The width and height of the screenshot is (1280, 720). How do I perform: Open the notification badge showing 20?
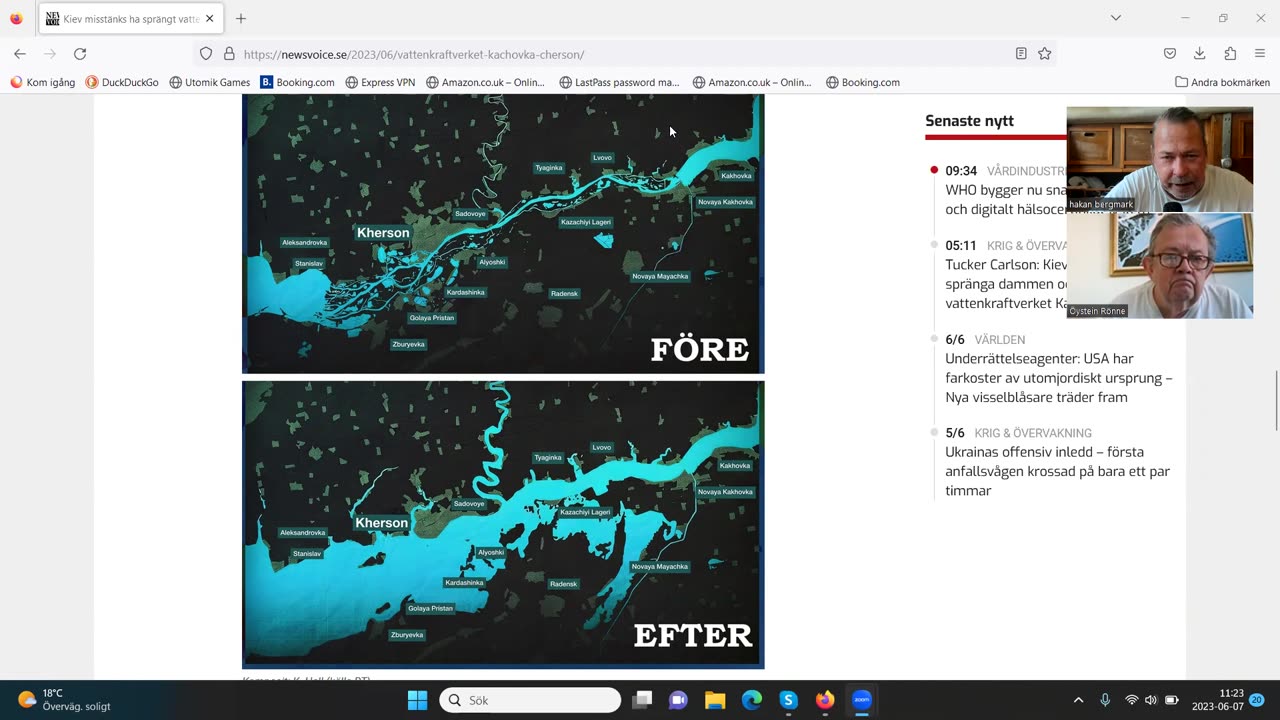tap(1257, 700)
